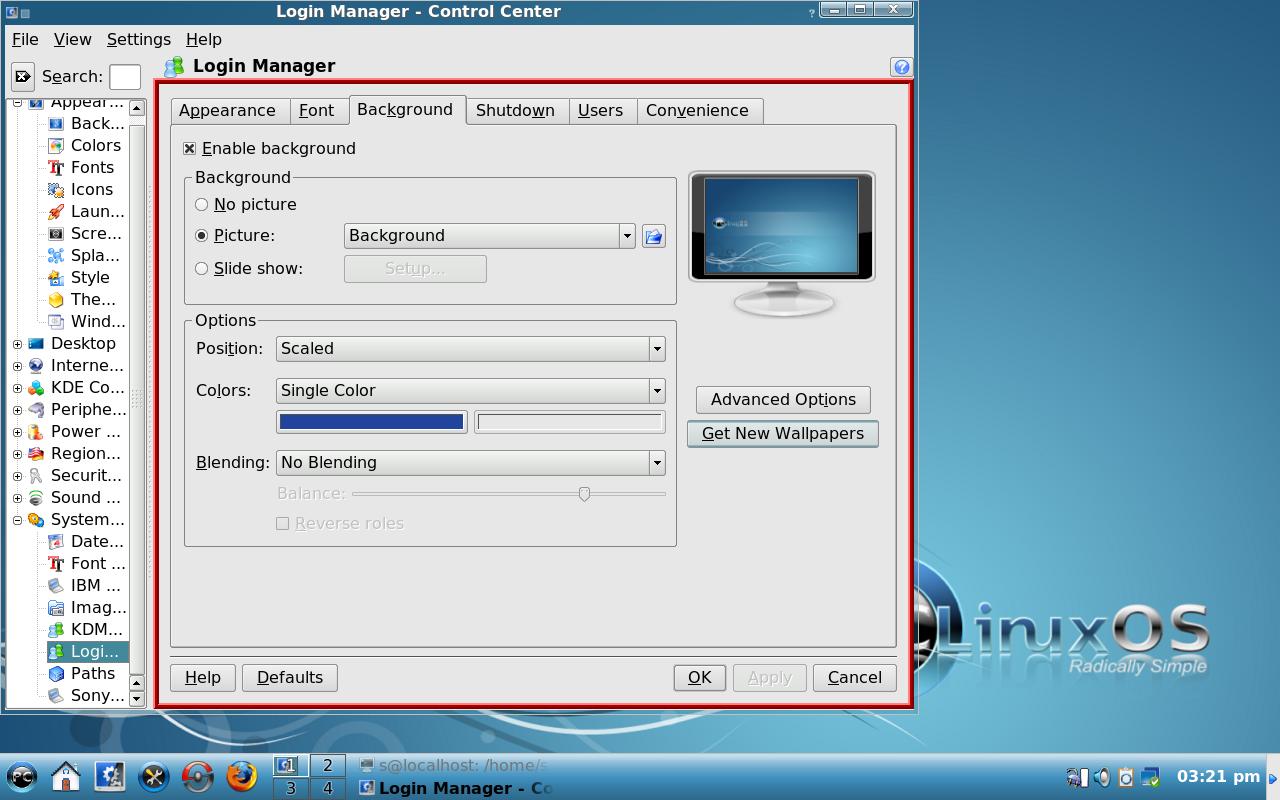Click the Help button at the bottom left
Viewport: 1280px width, 800px height.
click(x=202, y=677)
